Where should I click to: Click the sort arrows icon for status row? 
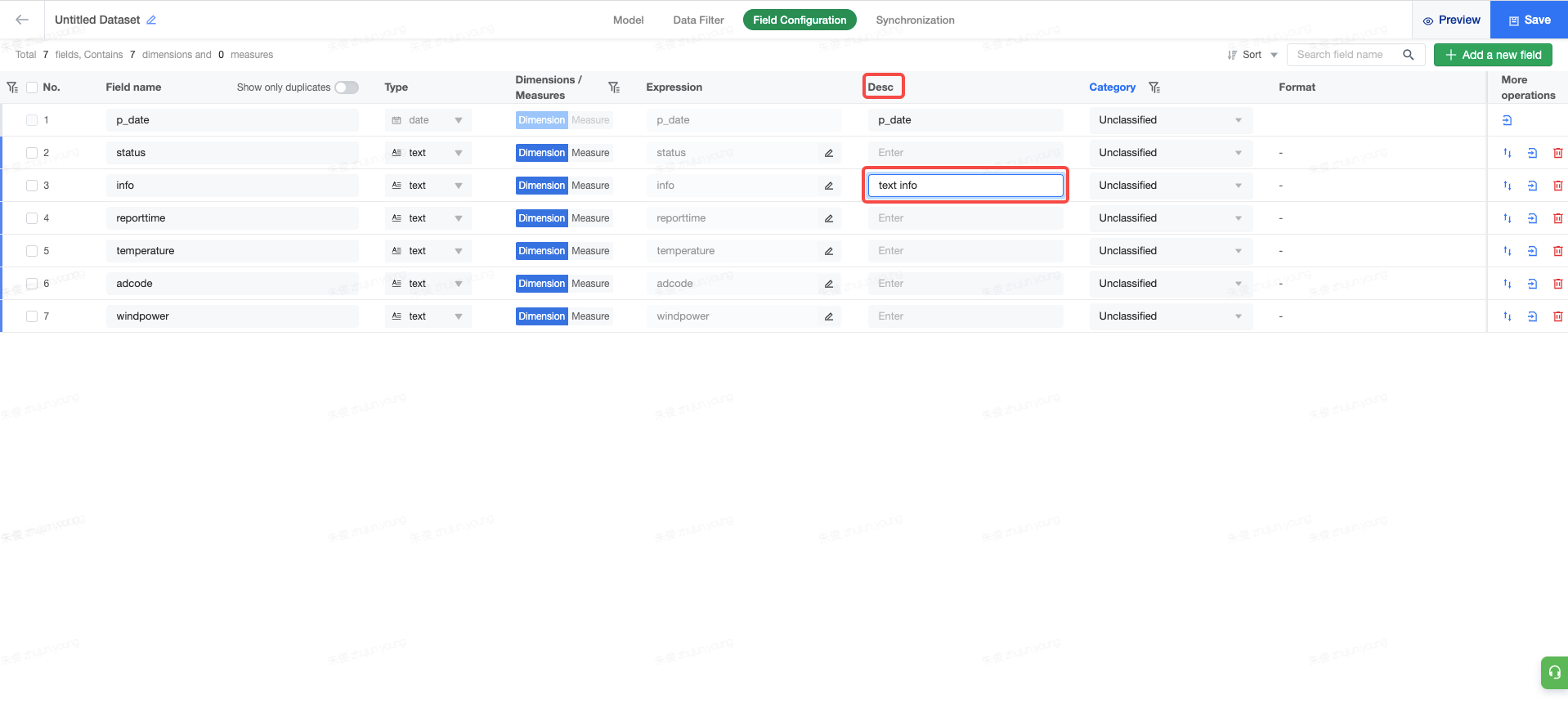tap(1508, 153)
